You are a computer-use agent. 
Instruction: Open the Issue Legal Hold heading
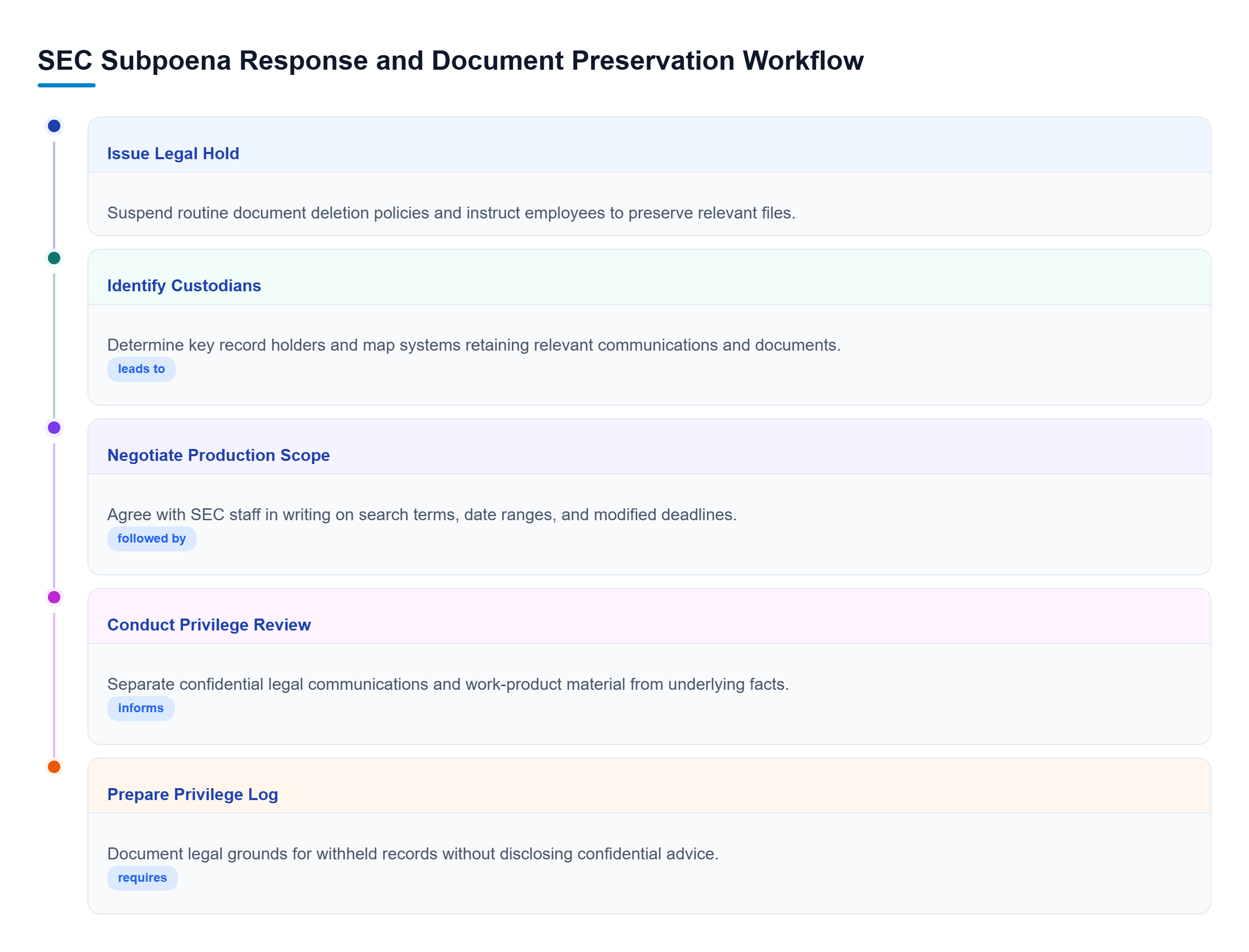[173, 153]
